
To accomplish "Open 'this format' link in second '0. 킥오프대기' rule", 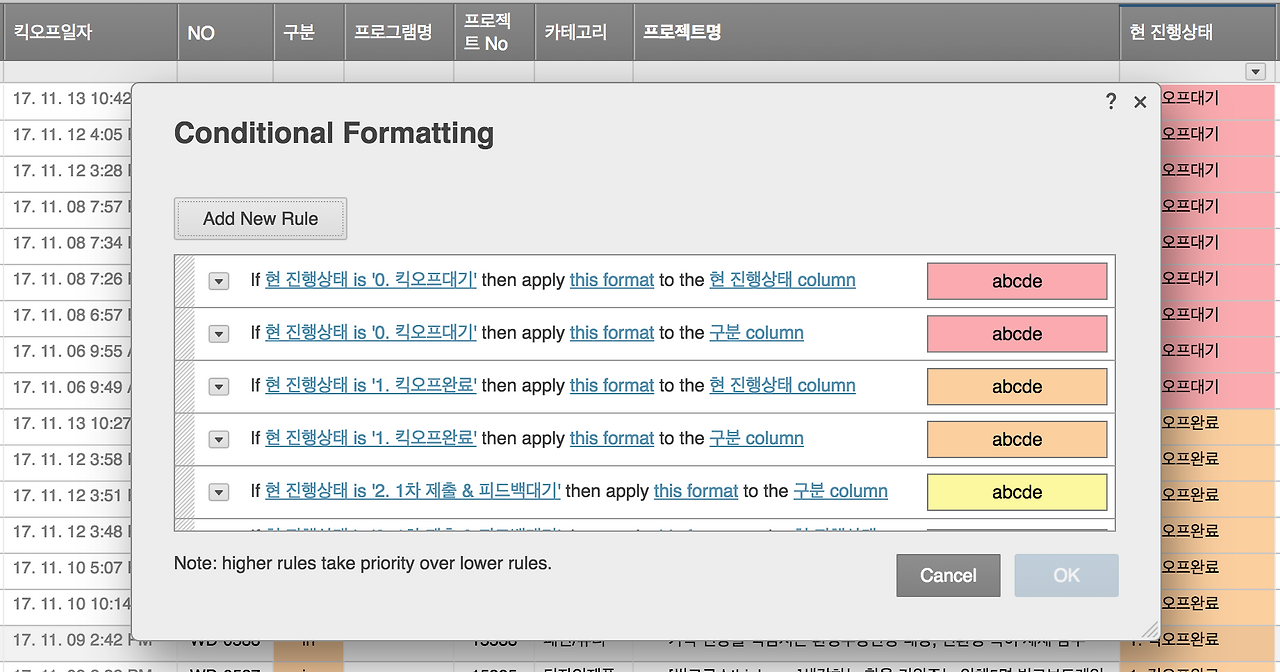I will [x=612, y=333].
